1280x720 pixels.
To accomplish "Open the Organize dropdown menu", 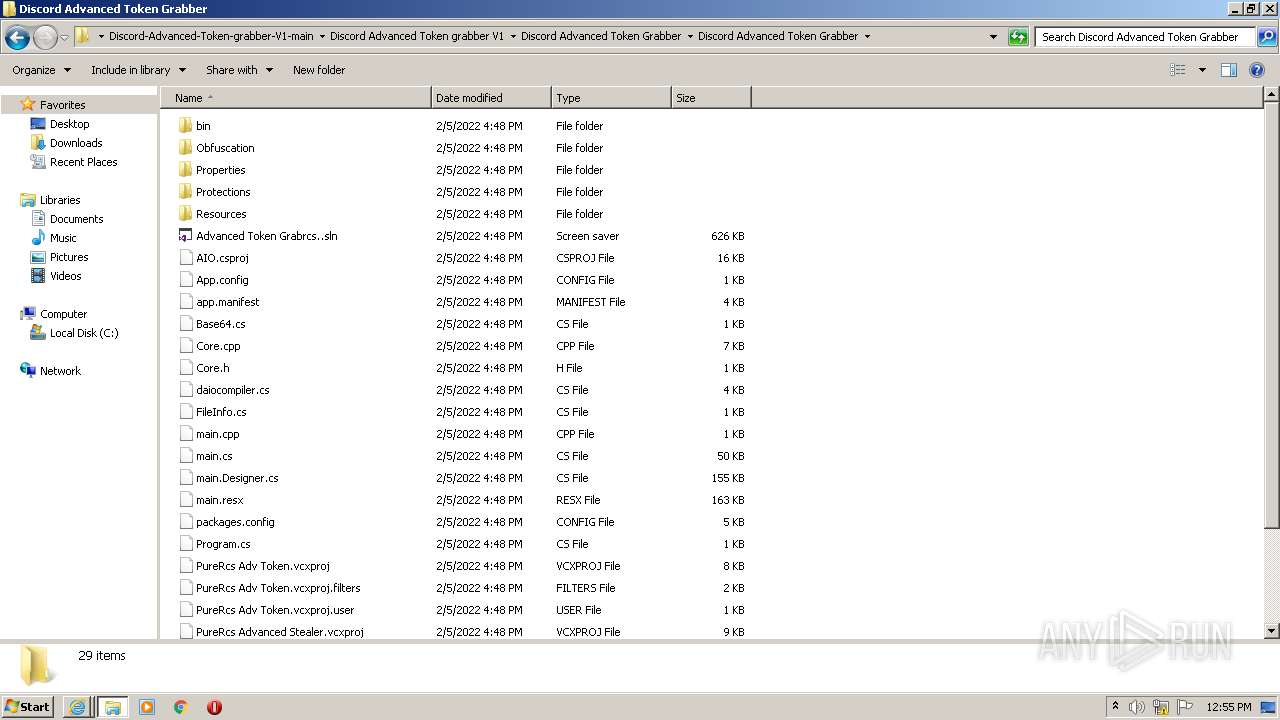I will click(x=41, y=70).
